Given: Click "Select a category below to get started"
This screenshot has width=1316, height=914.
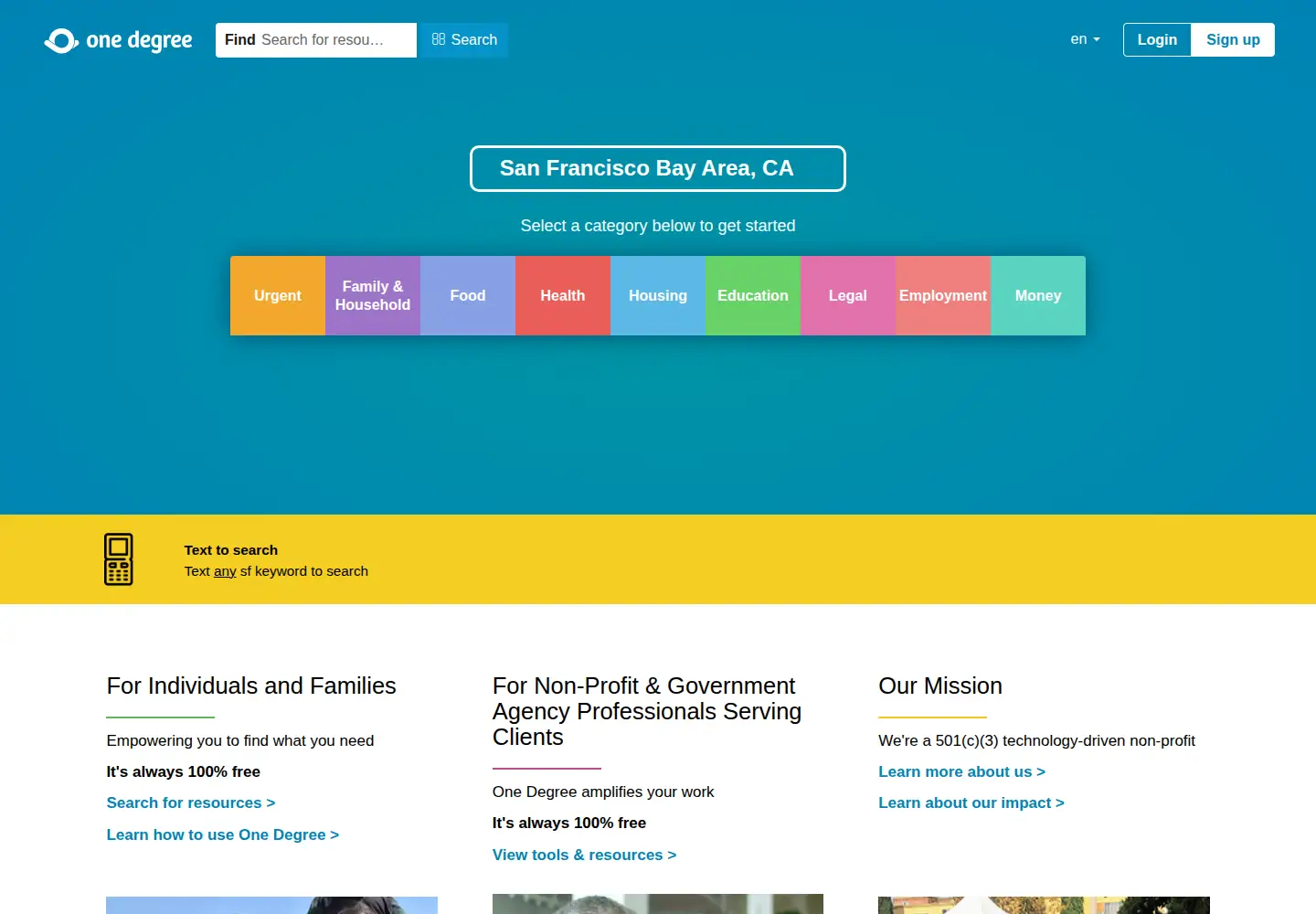Looking at the screenshot, I should (658, 226).
